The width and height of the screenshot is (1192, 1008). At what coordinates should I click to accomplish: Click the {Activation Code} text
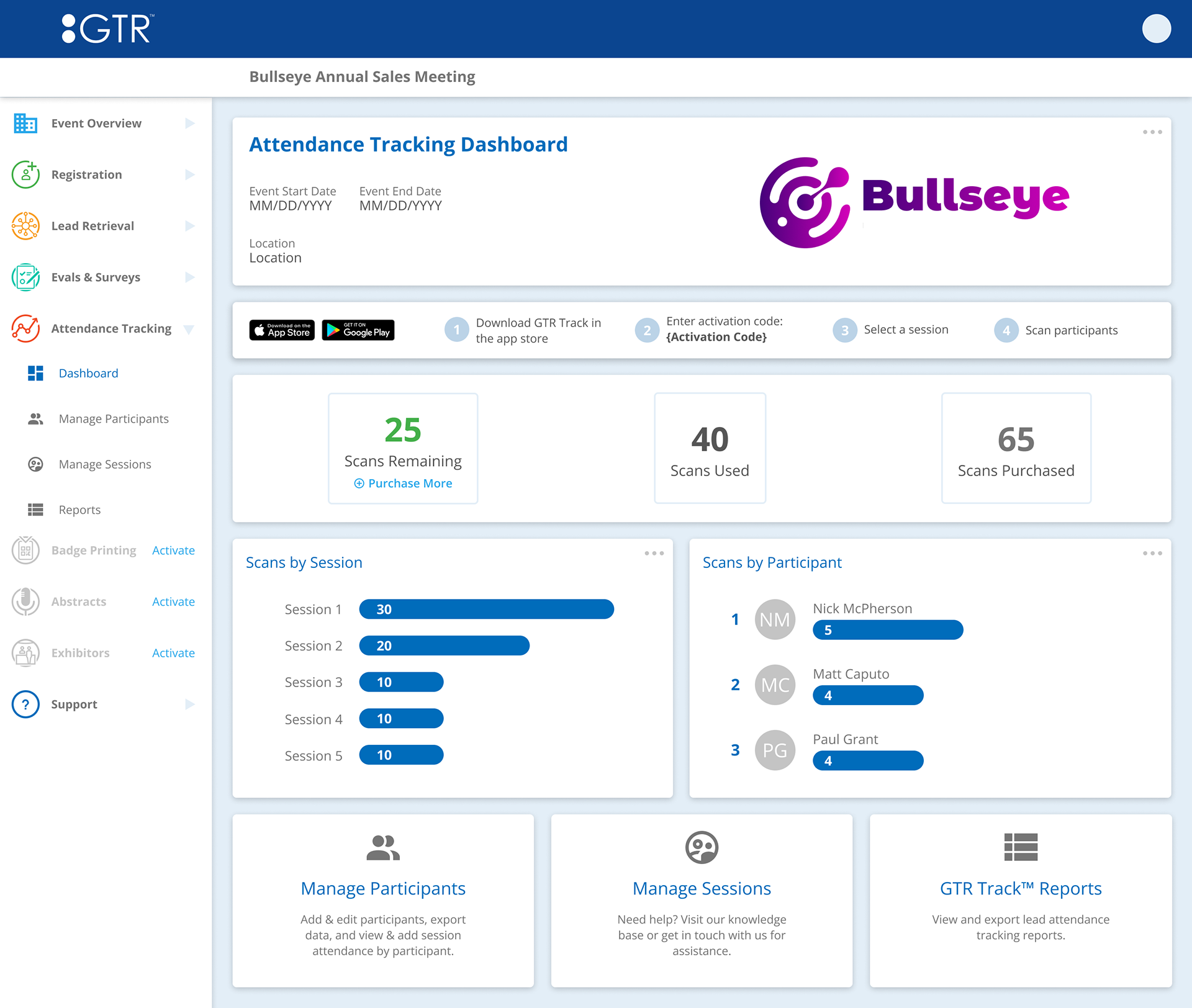tap(716, 337)
